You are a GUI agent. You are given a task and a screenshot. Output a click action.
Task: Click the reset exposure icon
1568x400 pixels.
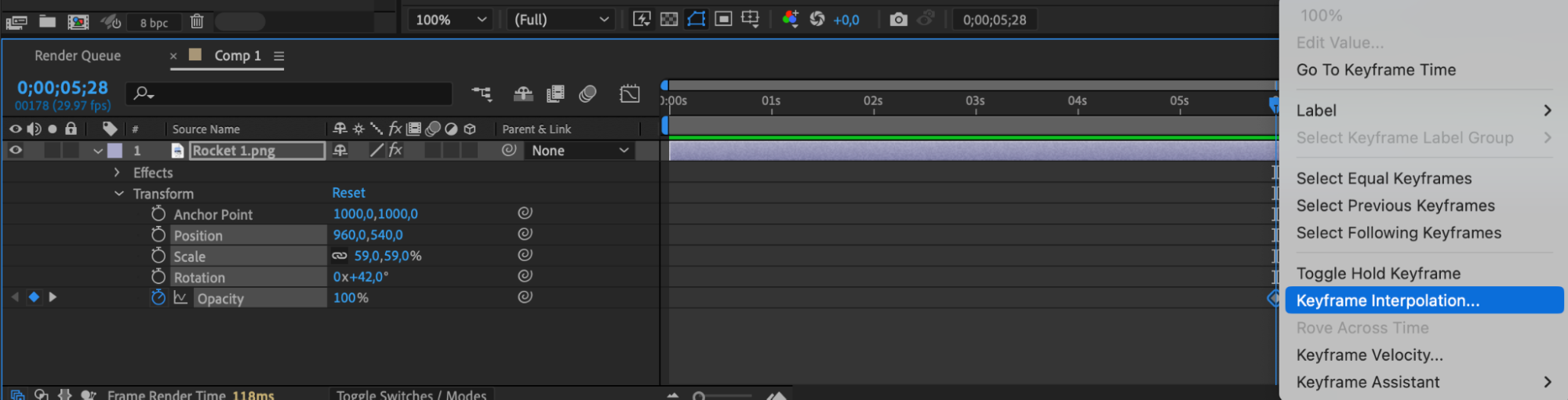[x=817, y=19]
